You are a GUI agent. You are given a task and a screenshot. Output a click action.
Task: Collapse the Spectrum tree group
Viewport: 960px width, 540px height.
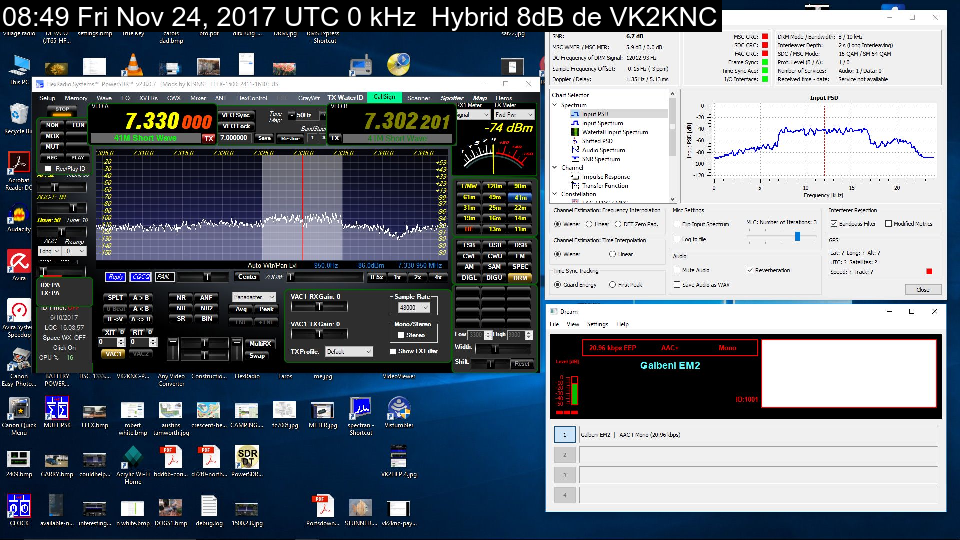pyautogui.click(x=555, y=105)
